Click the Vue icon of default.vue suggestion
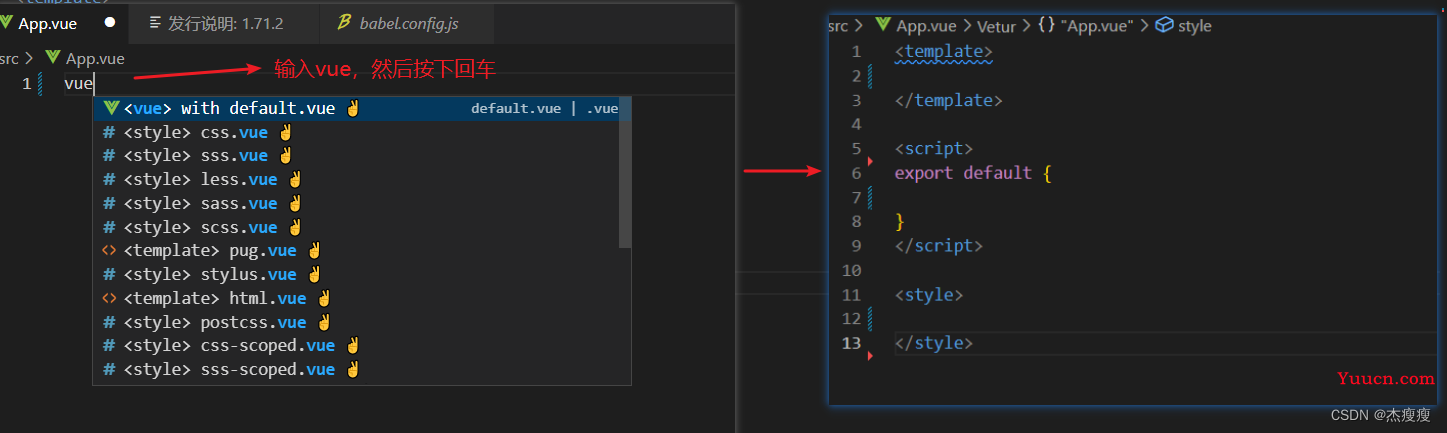 111,108
